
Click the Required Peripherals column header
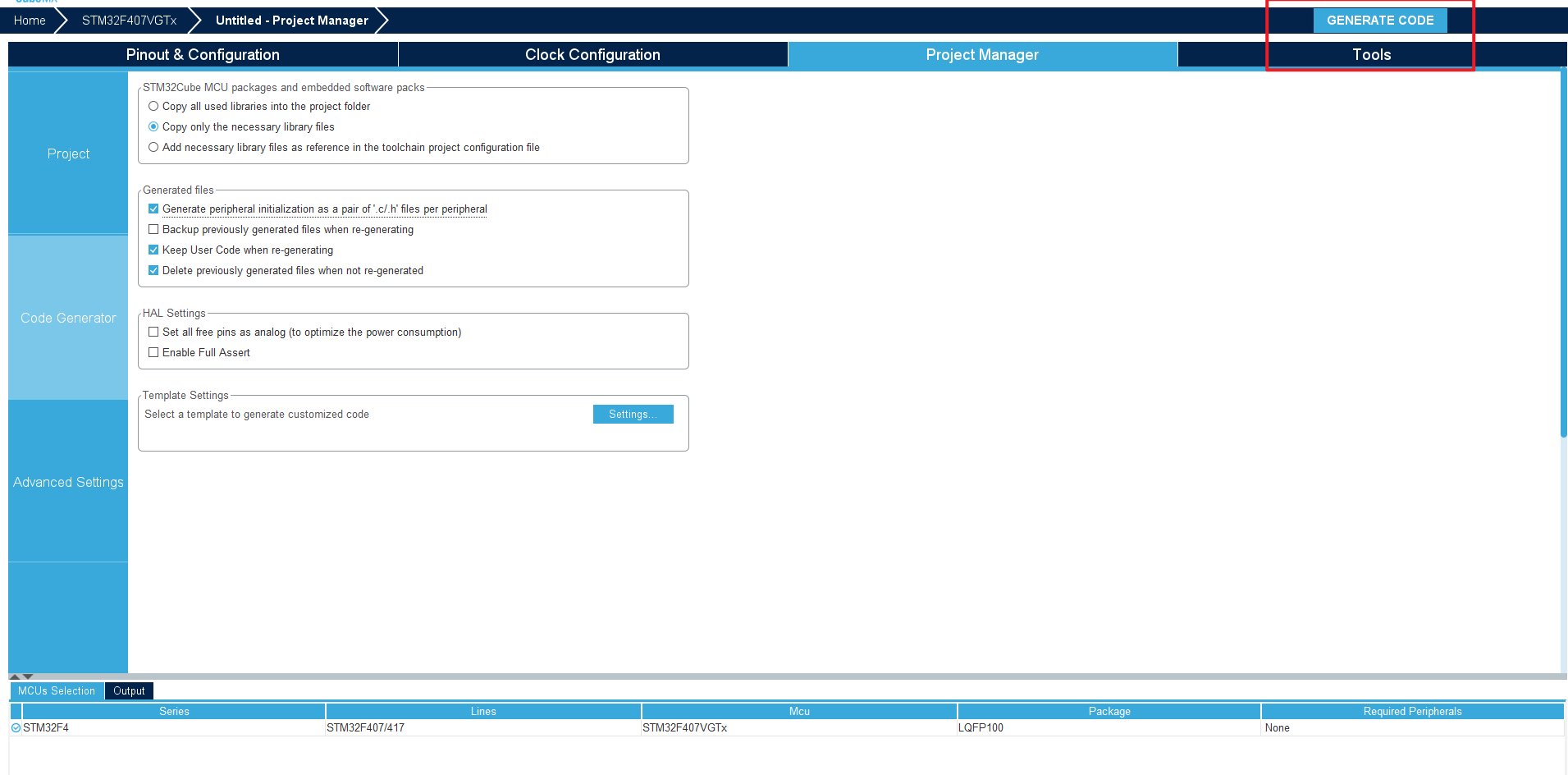(1412, 711)
